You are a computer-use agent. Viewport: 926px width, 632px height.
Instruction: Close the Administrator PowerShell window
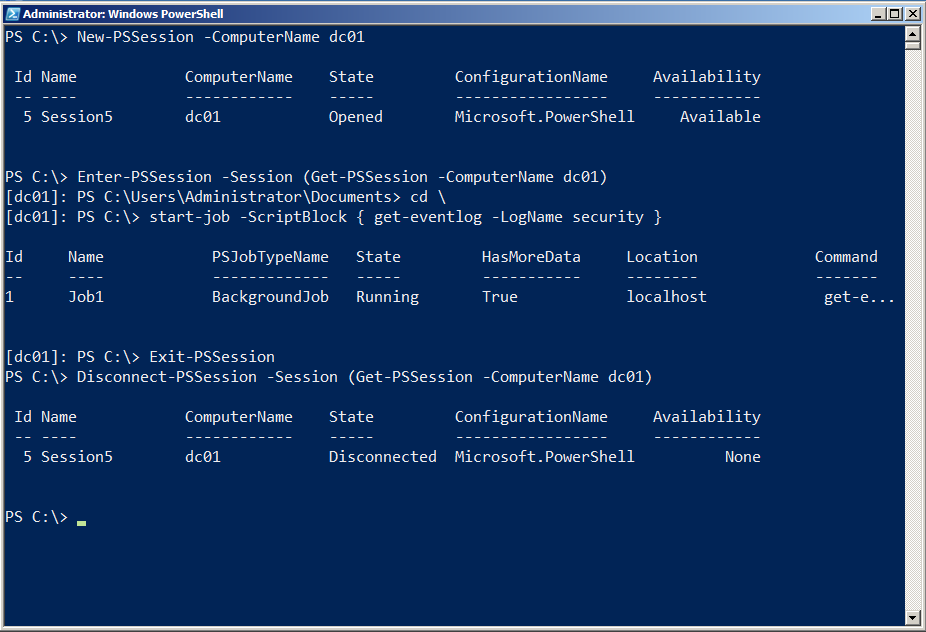point(912,14)
